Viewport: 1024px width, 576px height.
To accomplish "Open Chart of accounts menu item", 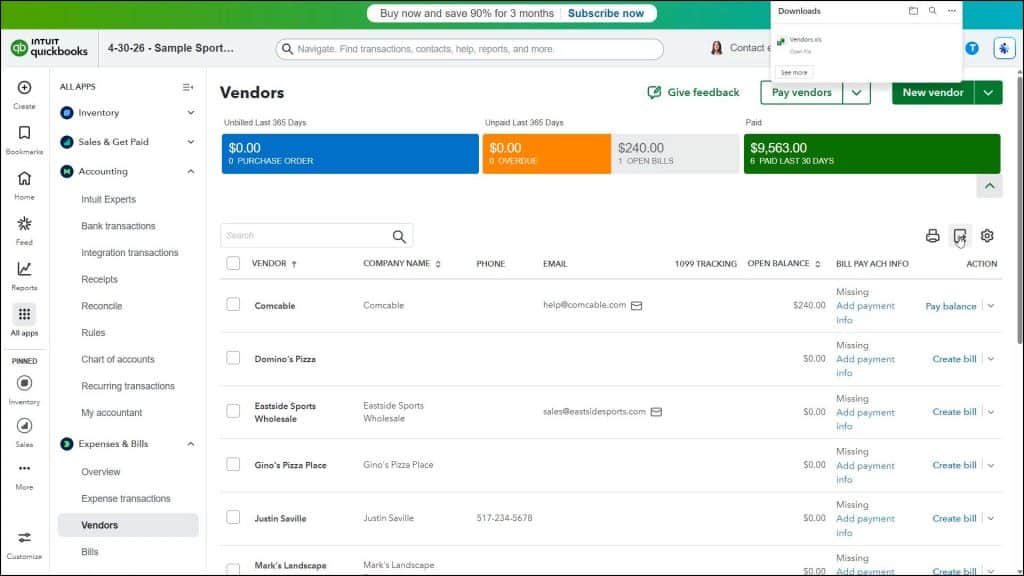I will coord(118,359).
